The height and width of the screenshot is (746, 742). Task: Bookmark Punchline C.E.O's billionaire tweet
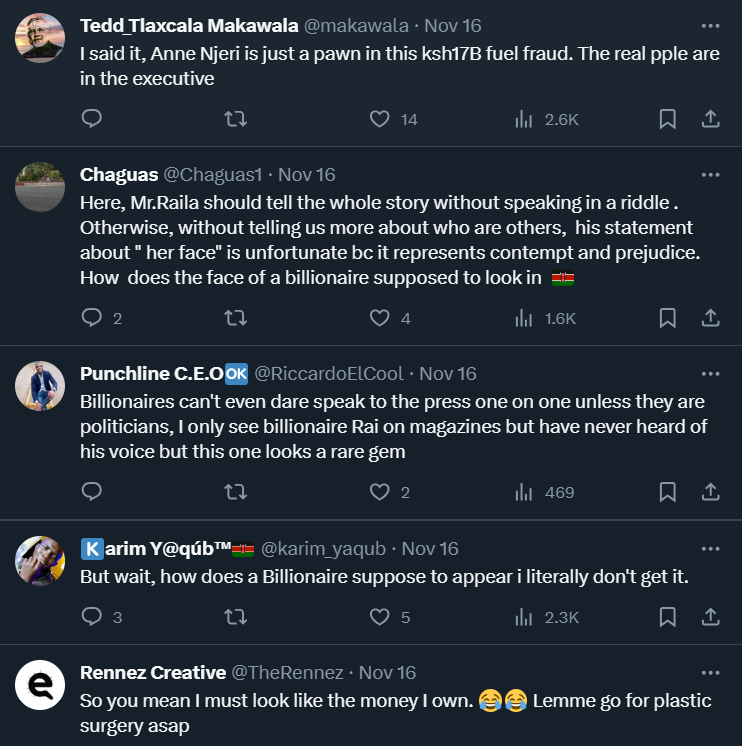coord(667,492)
